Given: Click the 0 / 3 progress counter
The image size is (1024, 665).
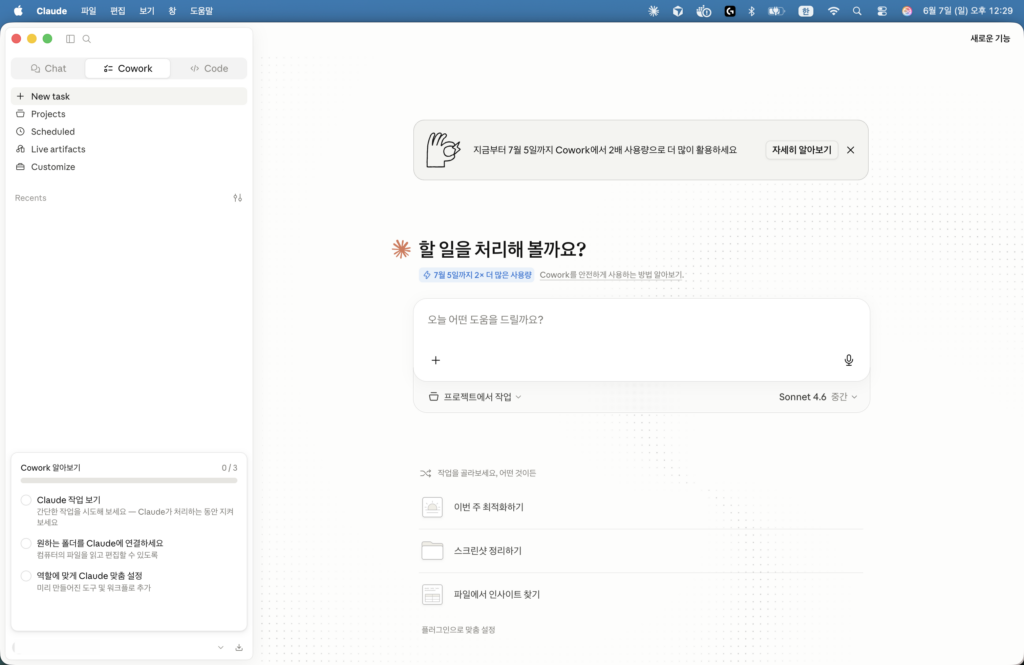Looking at the screenshot, I should pyautogui.click(x=229, y=468).
